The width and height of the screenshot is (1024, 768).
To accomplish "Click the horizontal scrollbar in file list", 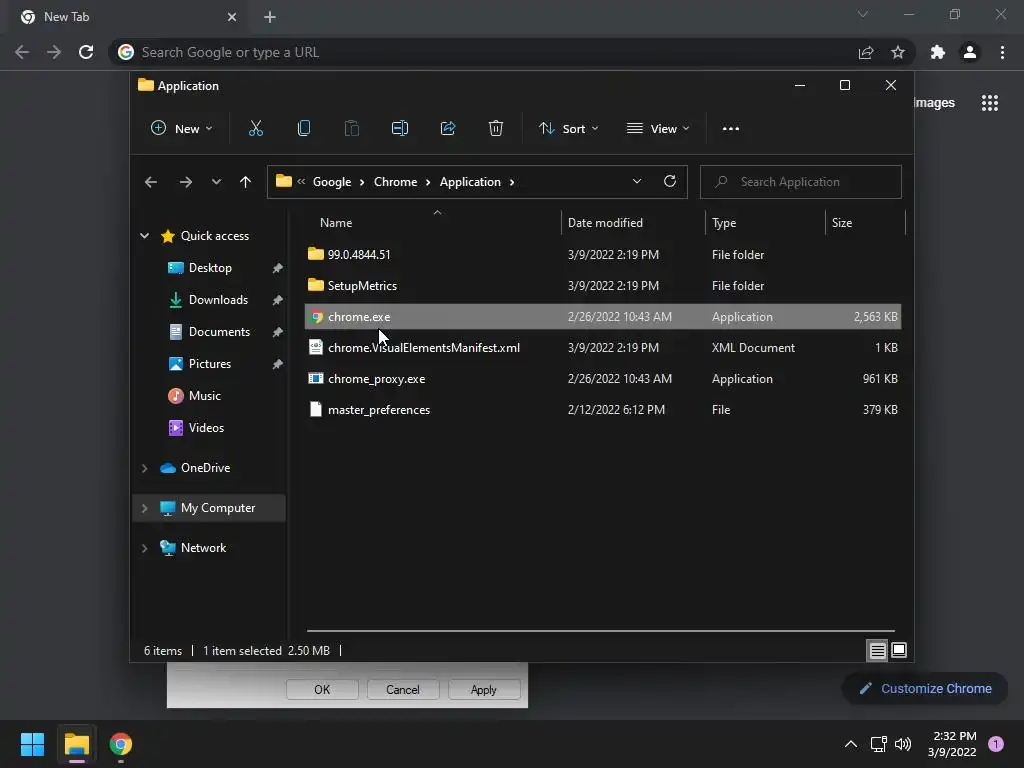I will [601, 631].
